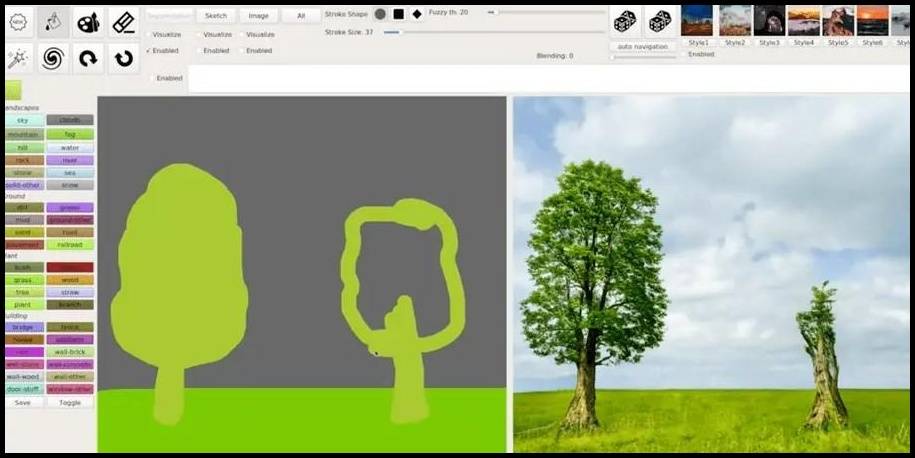Toggle Enabled under the Segmentation button
Image resolution: width=915 pixels, height=458 pixels.
pyautogui.click(x=162, y=51)
